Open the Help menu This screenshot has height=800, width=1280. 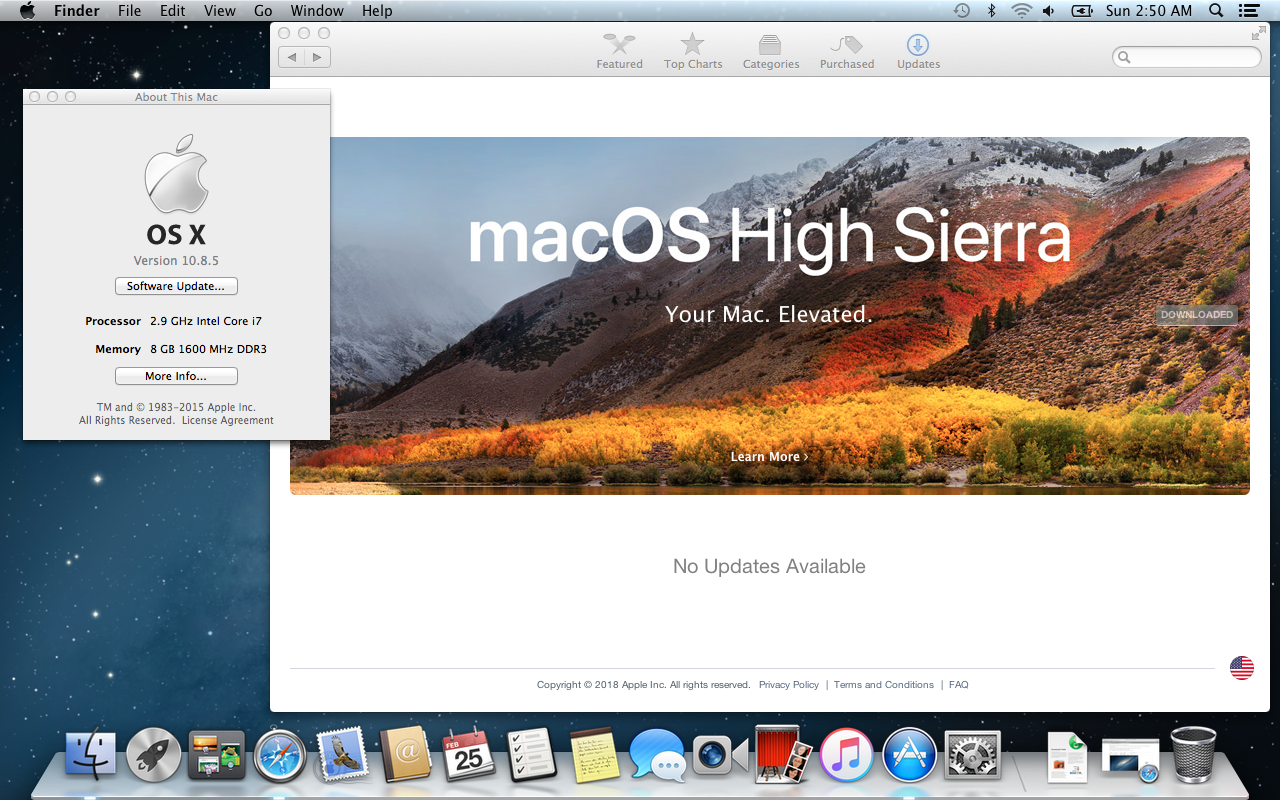coord(377,11)
